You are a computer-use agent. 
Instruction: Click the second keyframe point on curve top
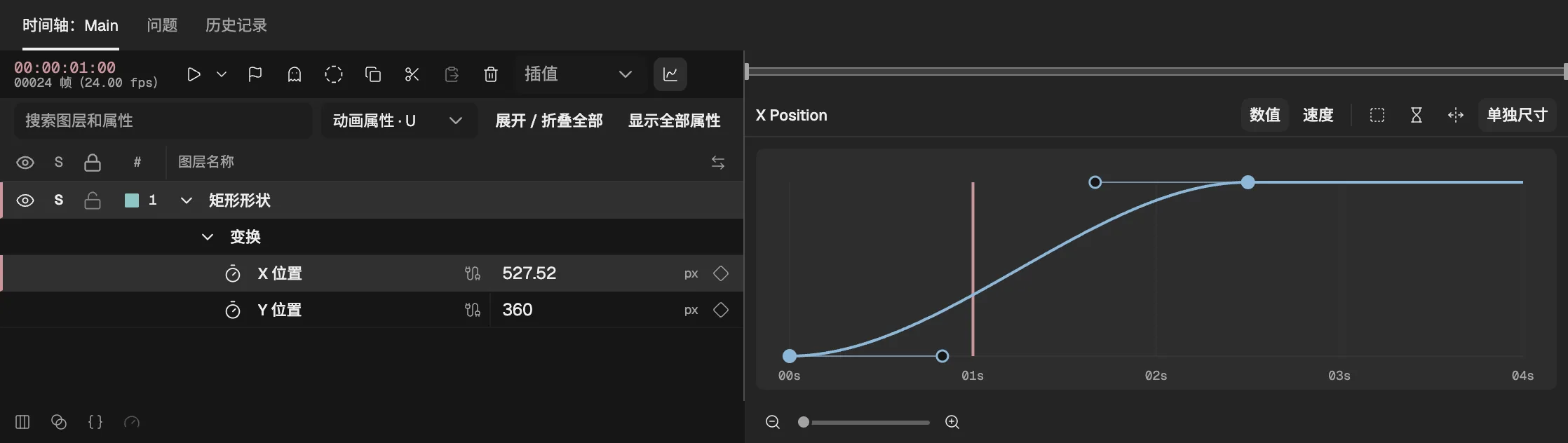[1248, 182]
